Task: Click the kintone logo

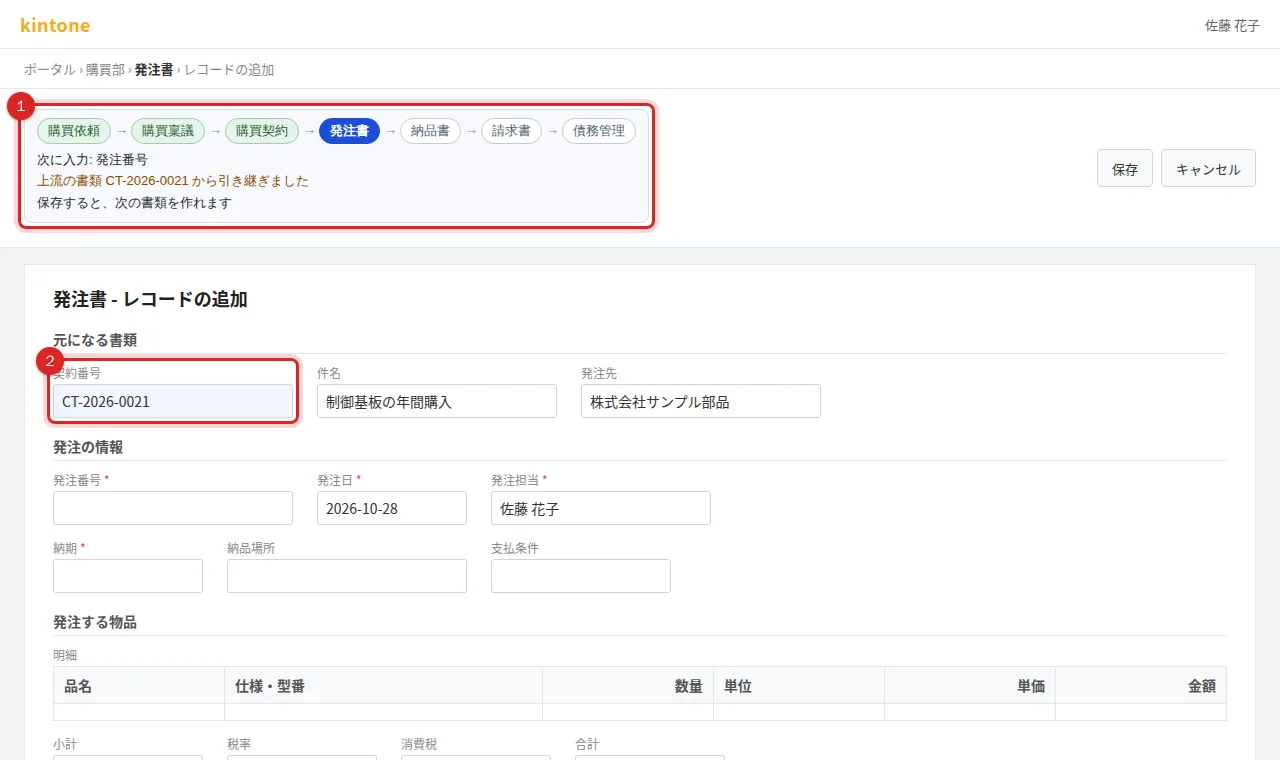Action: 55,25
